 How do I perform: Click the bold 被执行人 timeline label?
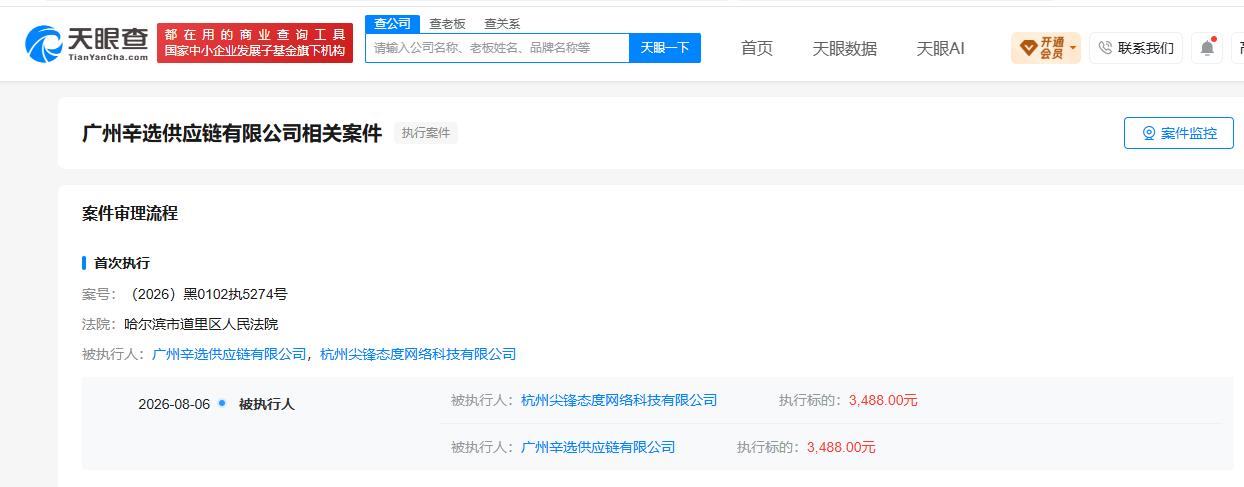(267, 404)
